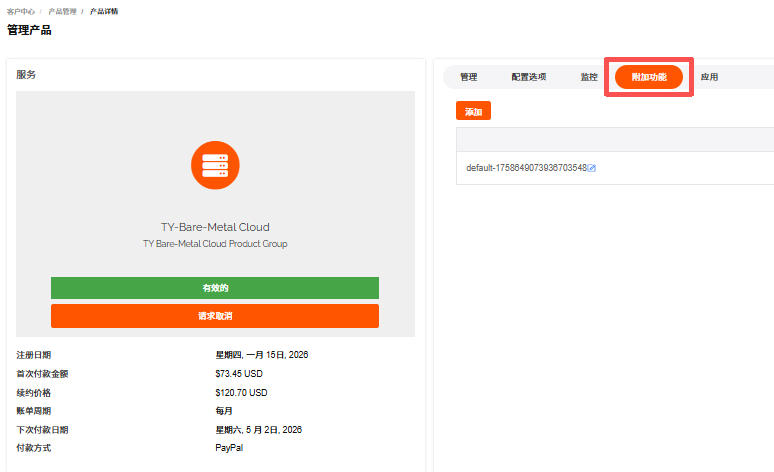Open the 管理 tab
This screenshot has width=774, height=472.
pyautogui.click(x=468, y=77)
